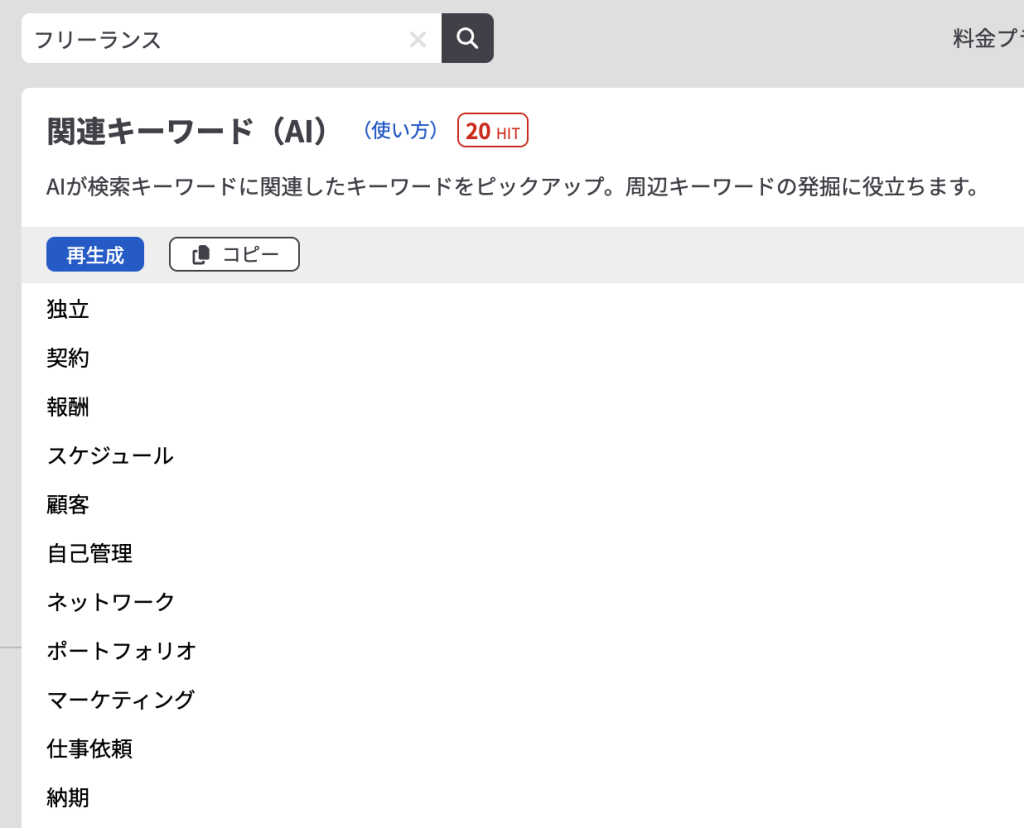Choose the スケジュール keyword

[110, 456]
